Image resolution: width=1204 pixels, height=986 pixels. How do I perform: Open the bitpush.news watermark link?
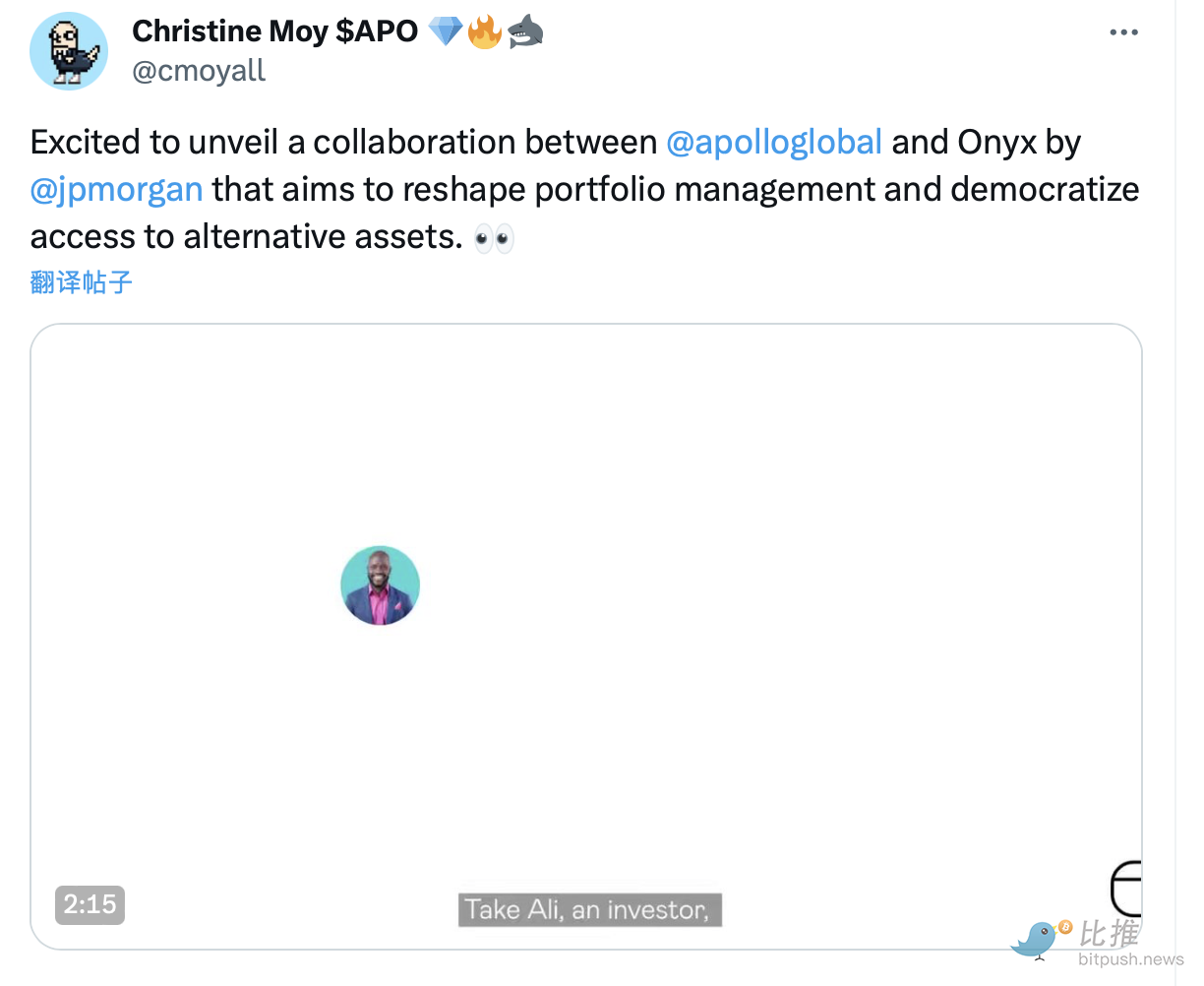click(x=1130, y=960)
